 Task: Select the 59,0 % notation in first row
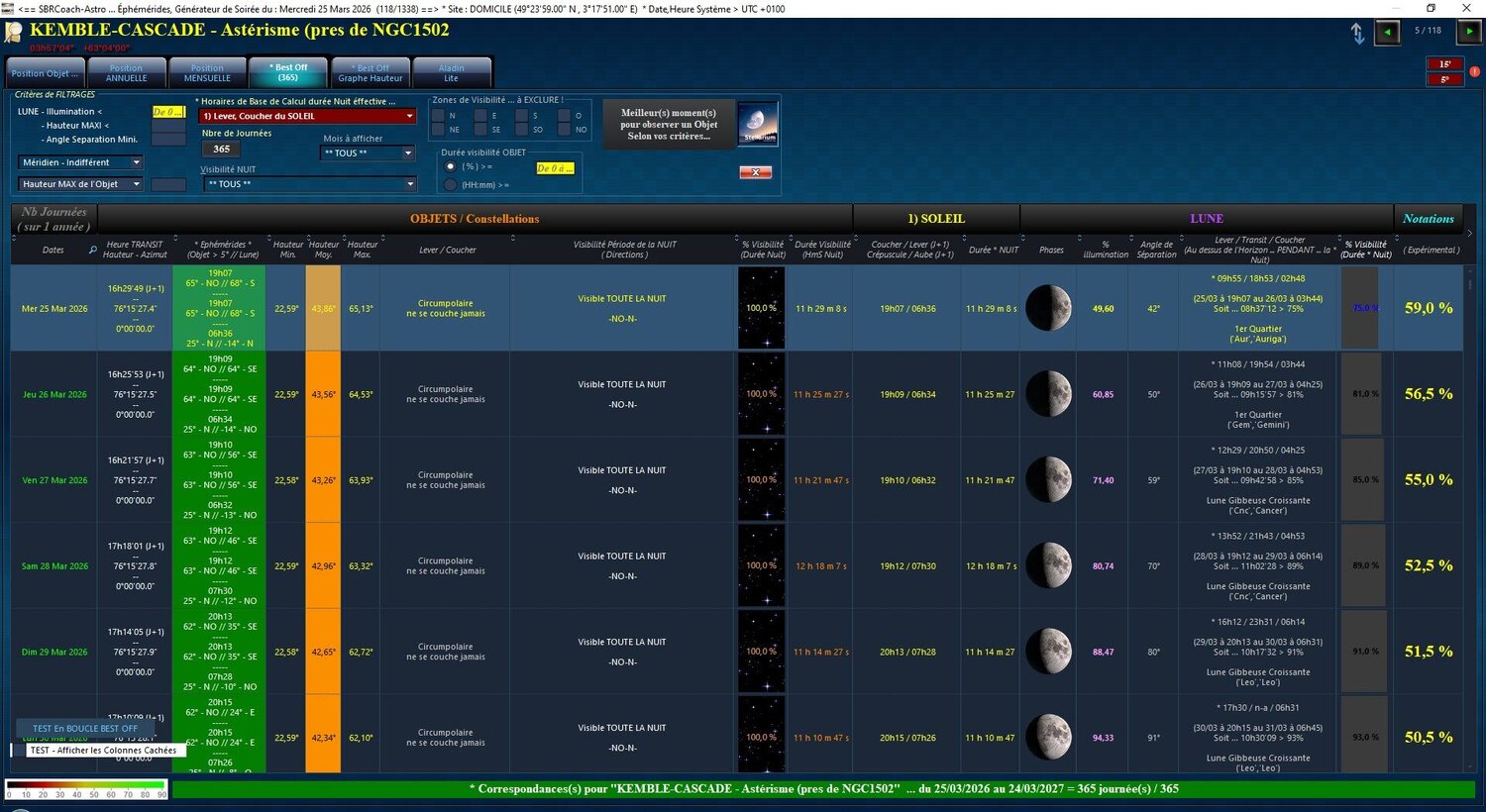[1429, 308]
